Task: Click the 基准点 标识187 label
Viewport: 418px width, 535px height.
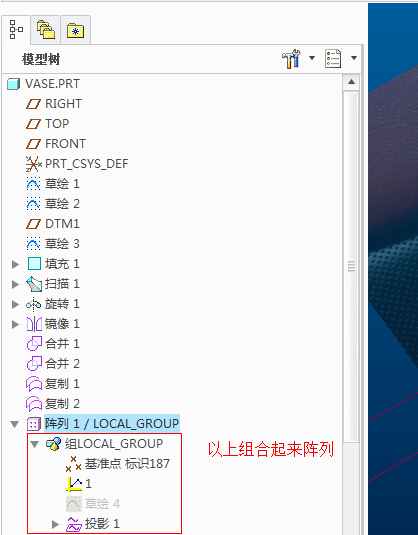Action: 127,464
